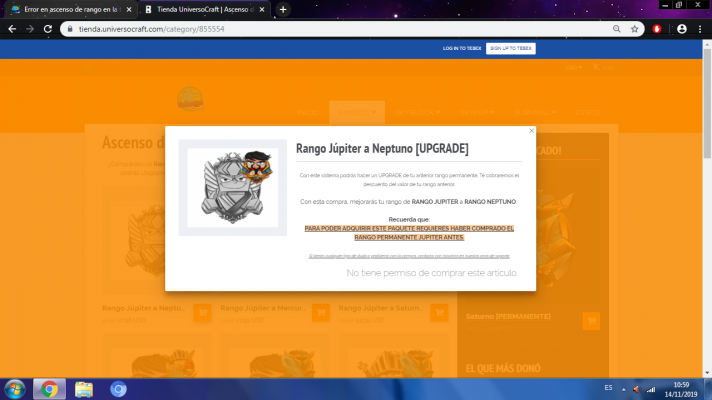The width and height of the screenshot is (712, 400).
Task: Expand the RANGOS menu dropdown
Action: click(357, 112)
